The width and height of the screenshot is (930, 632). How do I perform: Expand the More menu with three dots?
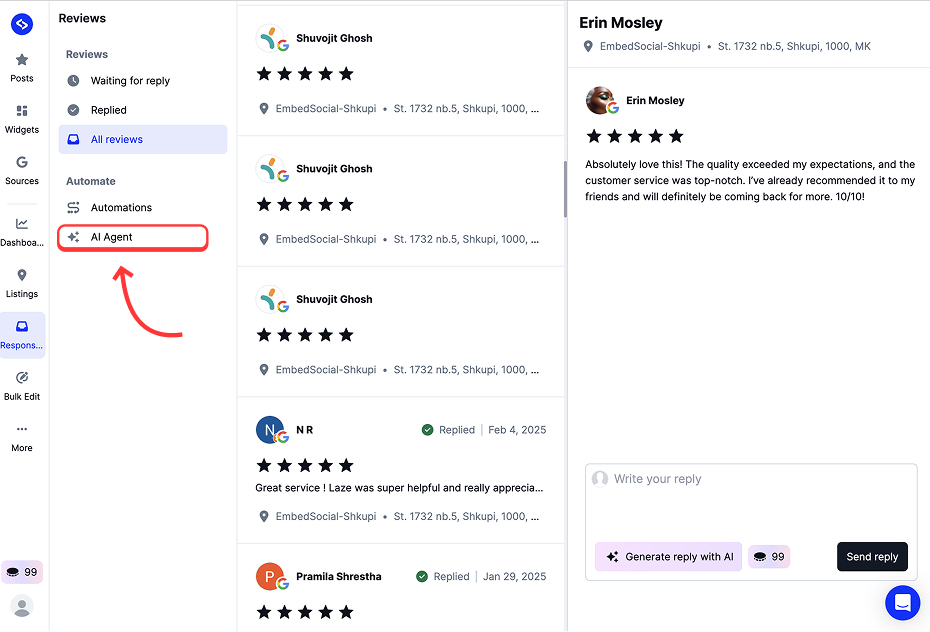pos(22,436)
